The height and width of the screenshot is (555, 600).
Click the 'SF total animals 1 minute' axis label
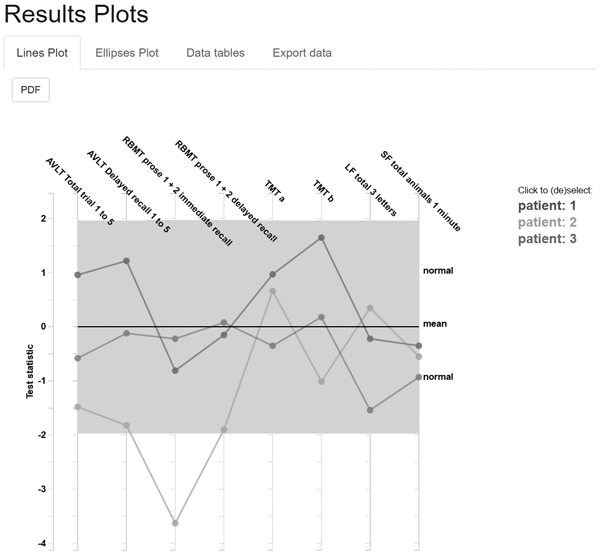tap(420, 190)
